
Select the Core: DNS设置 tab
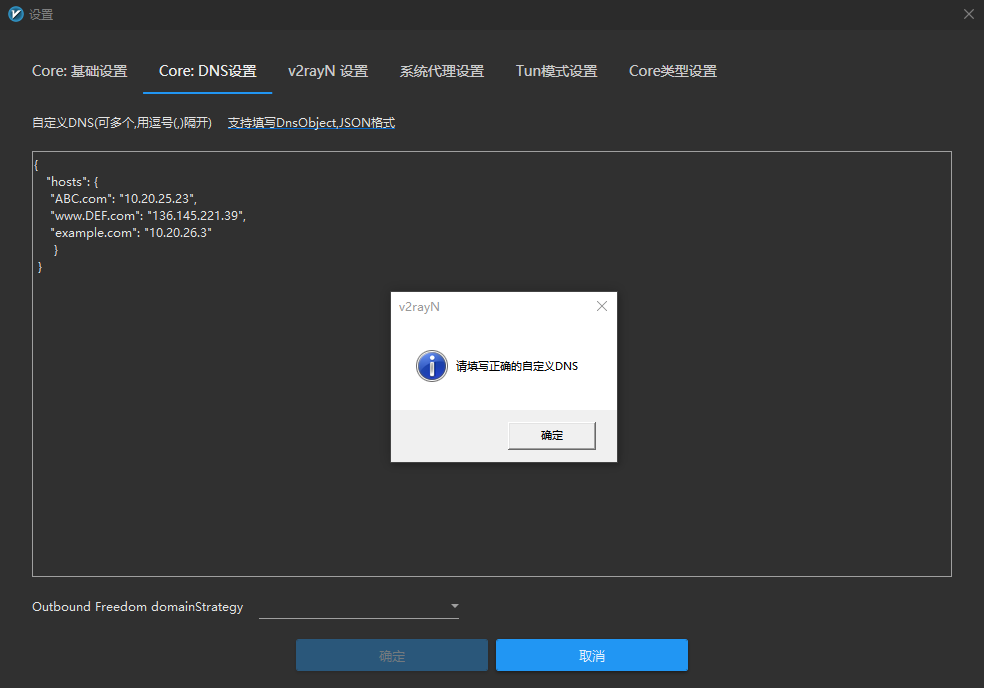click(x=207, y=71)
